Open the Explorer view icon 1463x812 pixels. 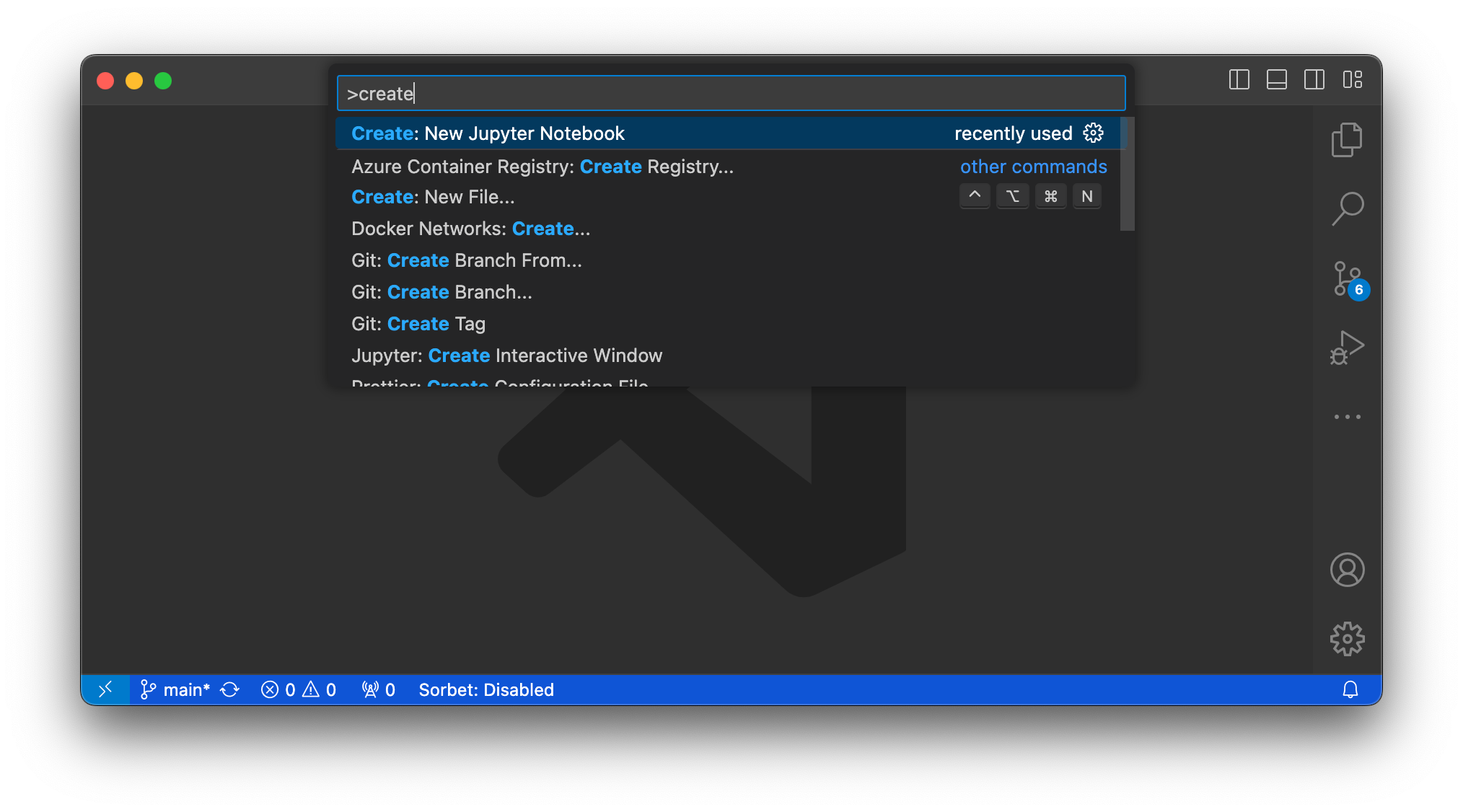tap(1346, 140)
